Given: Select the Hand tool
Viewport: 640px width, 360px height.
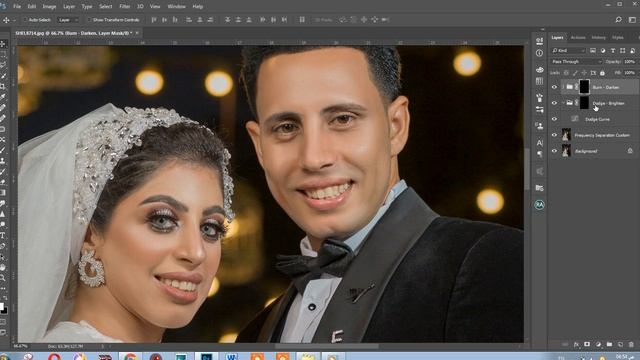Looking at the screenshot, I should pyautogui.click(x=3, y=267).
